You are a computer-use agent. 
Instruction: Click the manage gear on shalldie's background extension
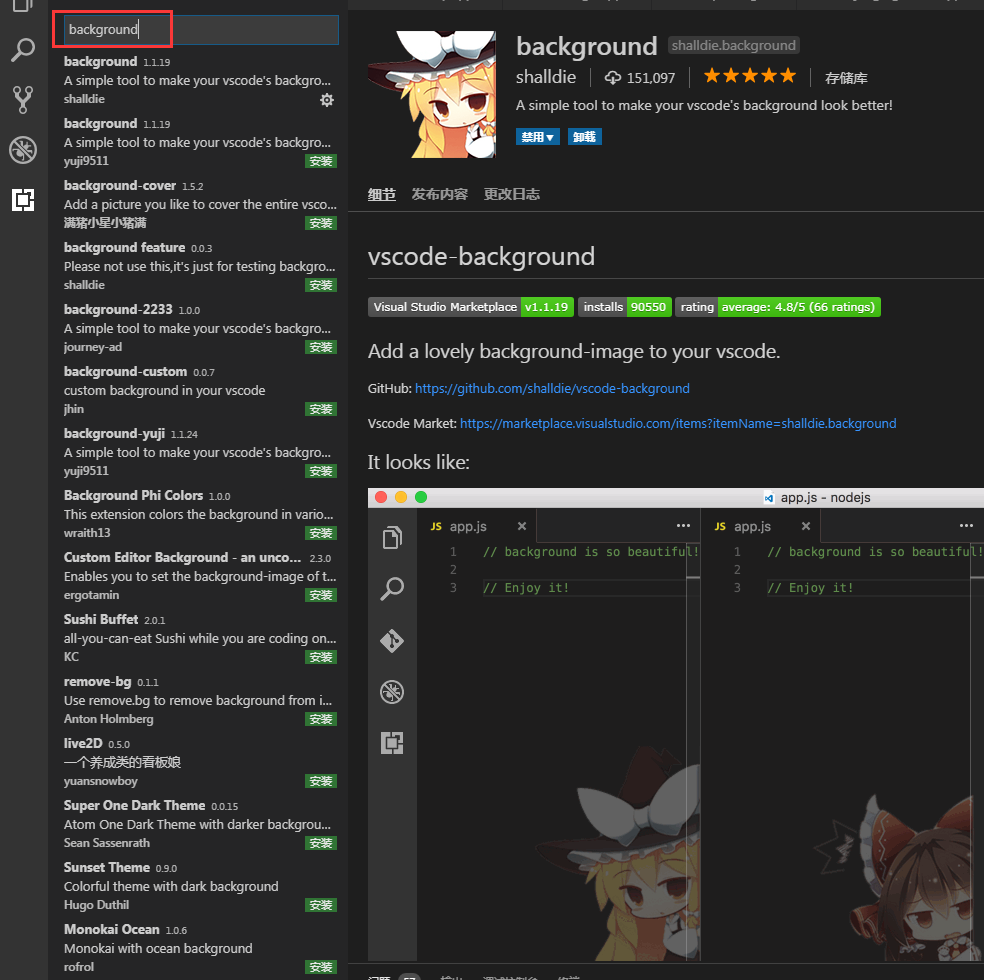[x=327, y=100]
